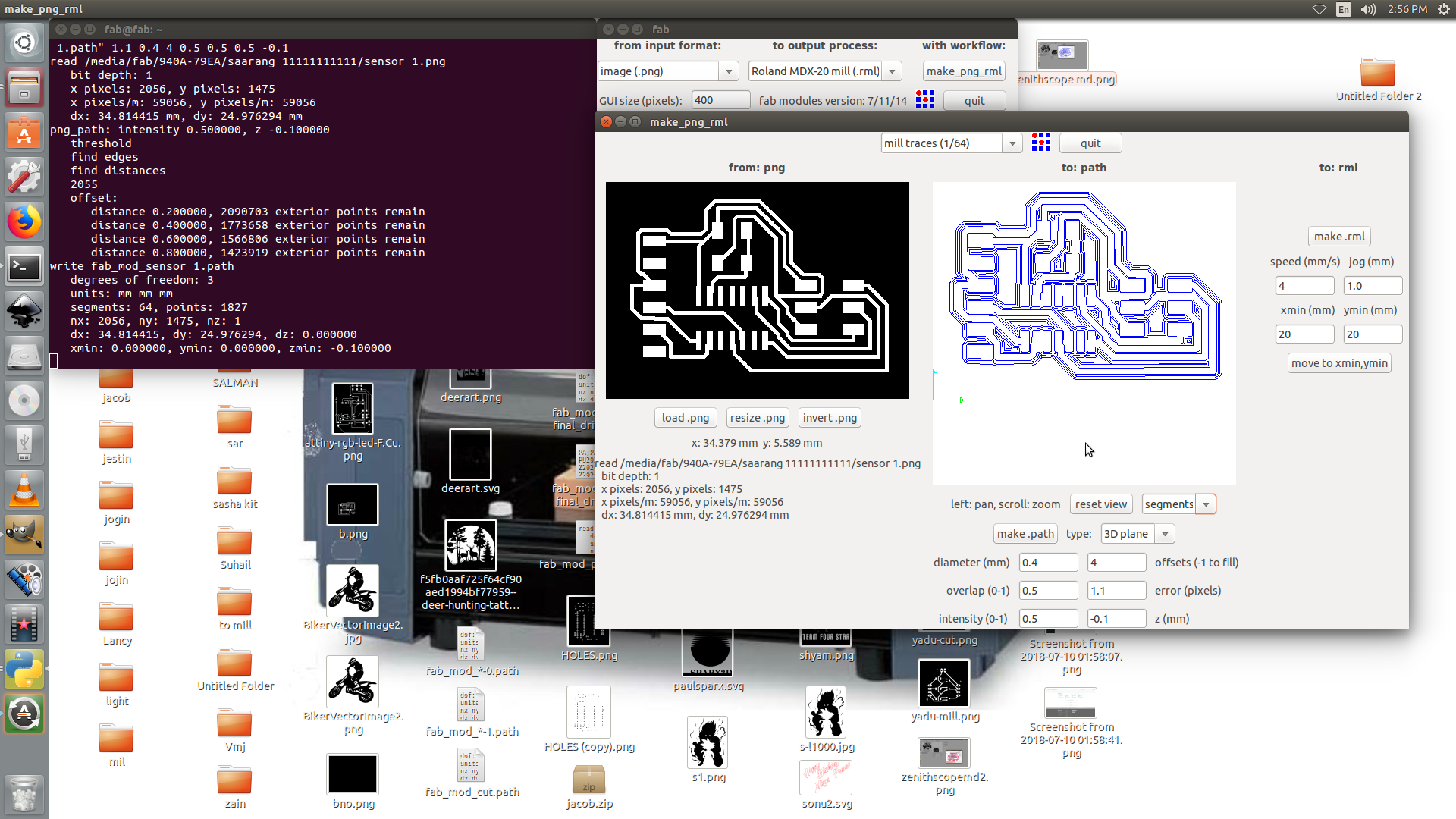
Task: Click jog (mm) input field
Action: [1373, 286]
